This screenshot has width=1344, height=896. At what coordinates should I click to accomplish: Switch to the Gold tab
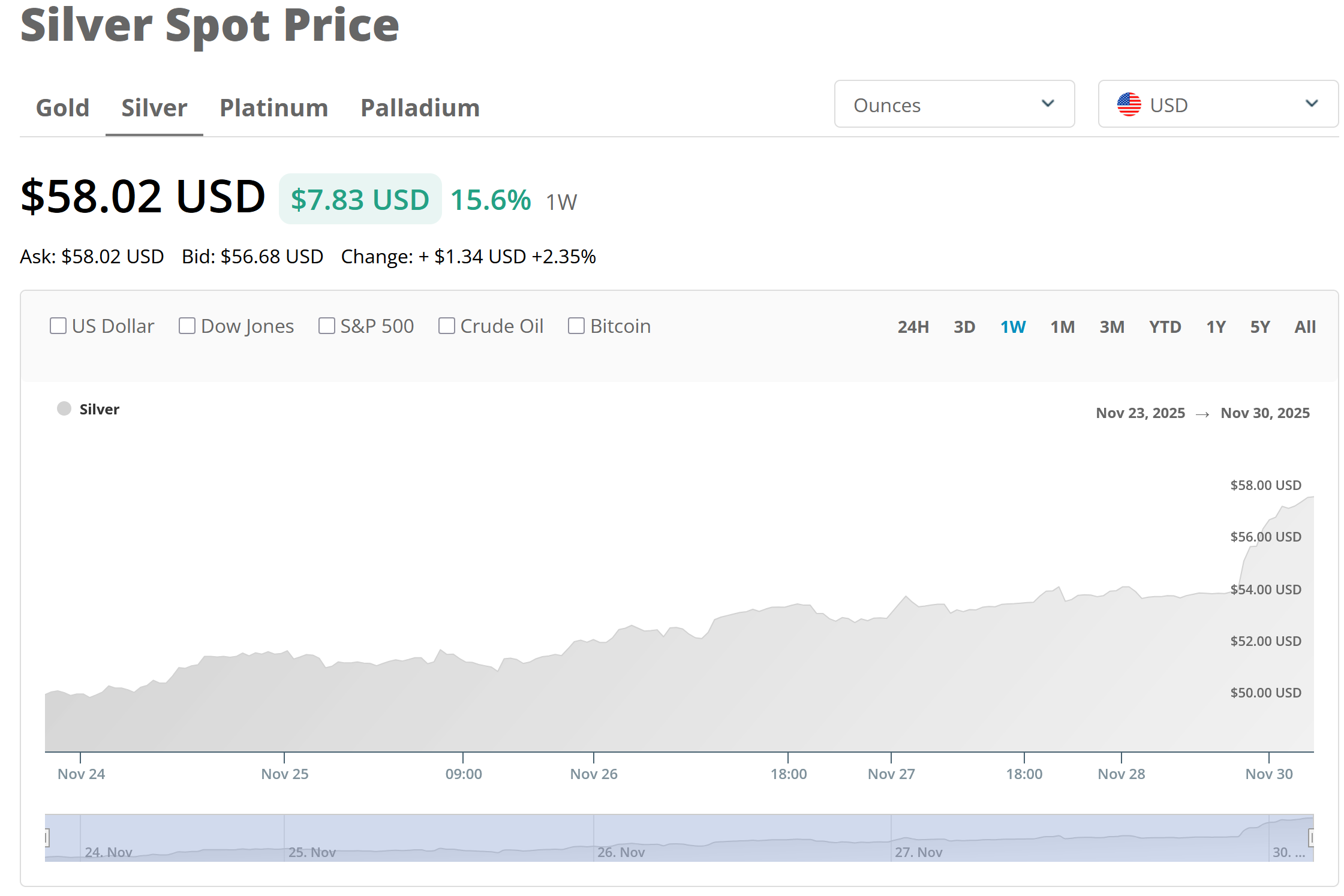tap(63, 108)
